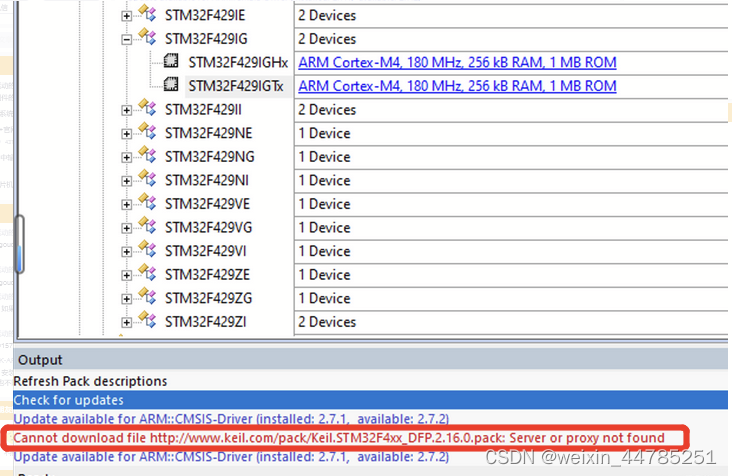Image resolution: width=732 pixels, height=476 pixels.
Task: Select the "Cannot download file" error line
Action: tap(339, 438)
